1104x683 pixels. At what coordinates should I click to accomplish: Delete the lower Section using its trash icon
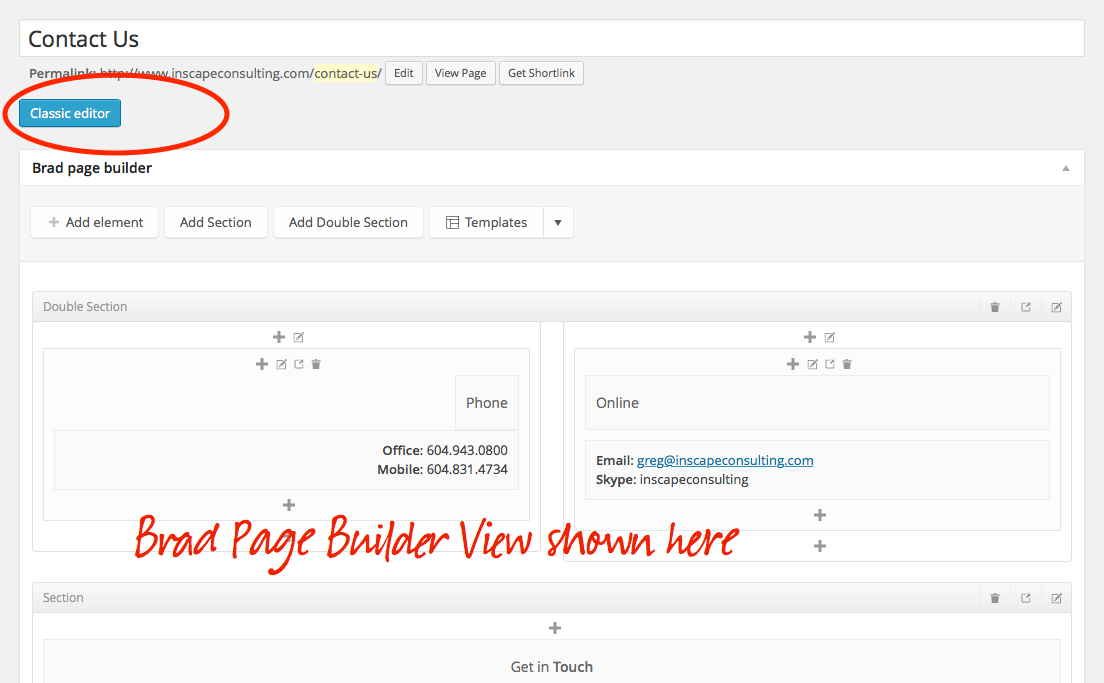995,598
